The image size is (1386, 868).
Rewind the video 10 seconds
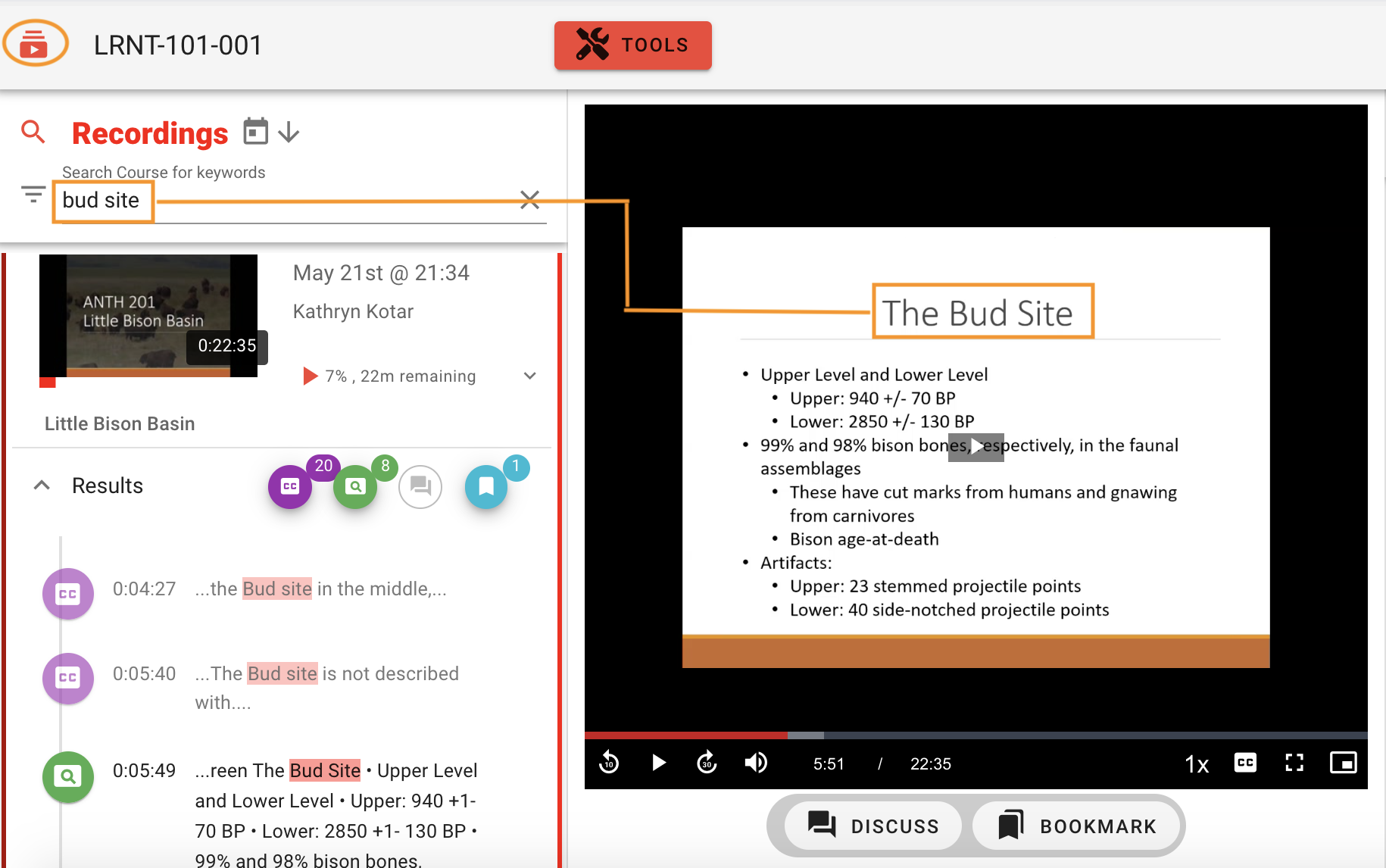tap(609, 763)
